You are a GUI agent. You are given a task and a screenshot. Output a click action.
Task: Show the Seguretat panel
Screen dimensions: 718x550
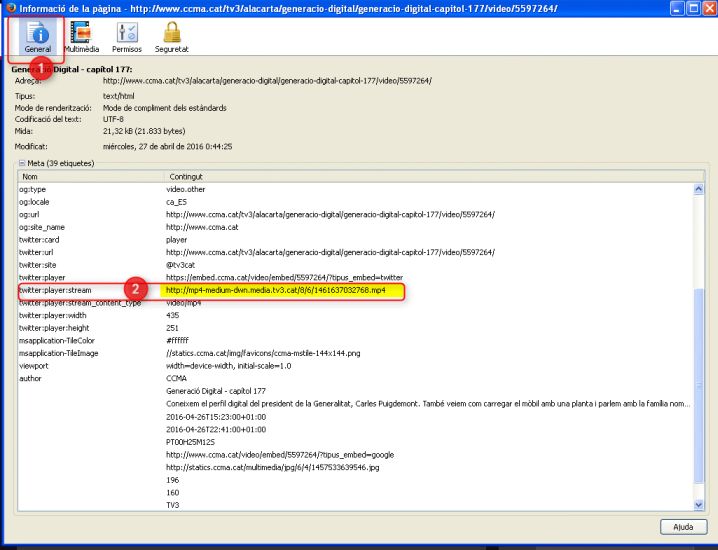click(171, 36)
